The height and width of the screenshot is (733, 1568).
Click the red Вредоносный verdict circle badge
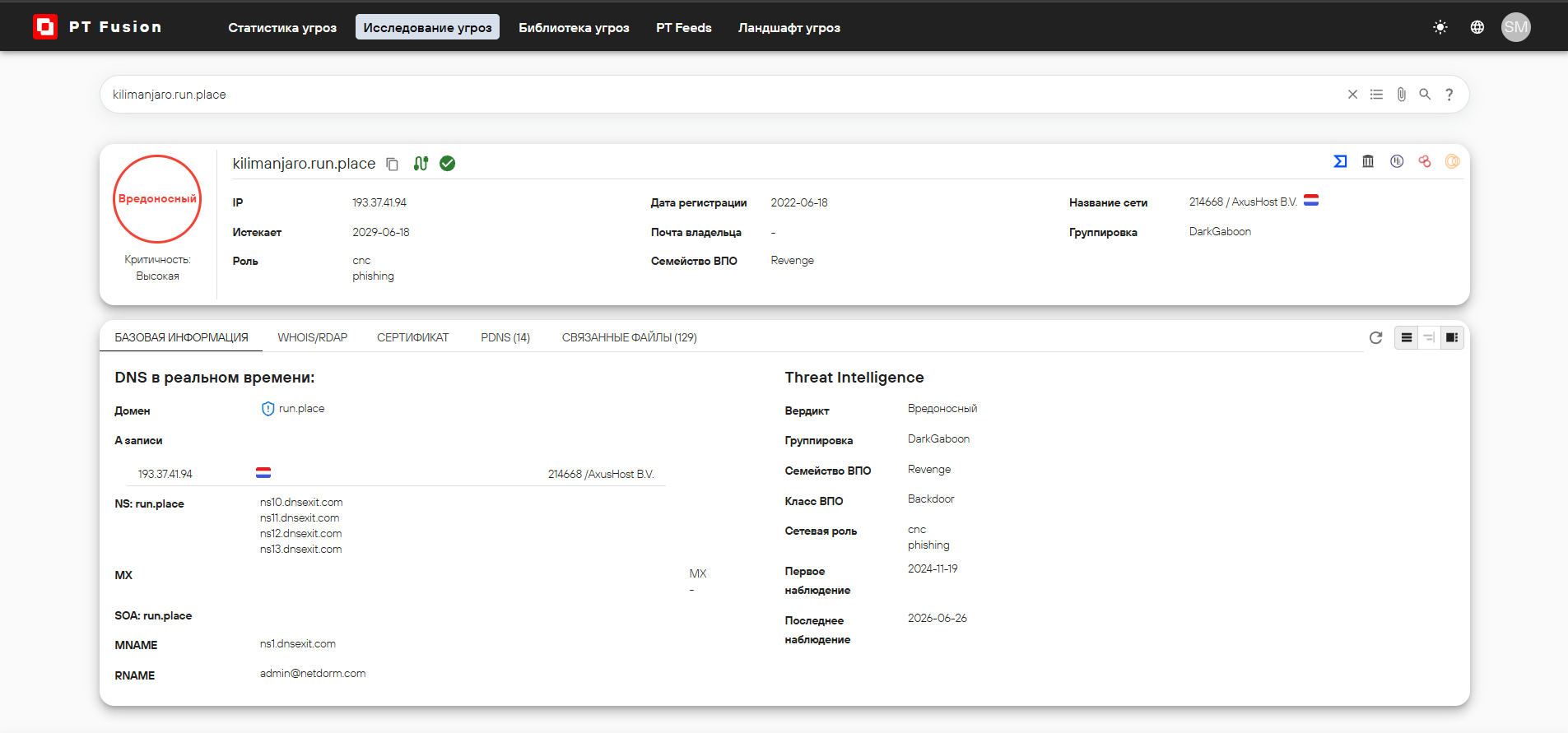point(157,199)
